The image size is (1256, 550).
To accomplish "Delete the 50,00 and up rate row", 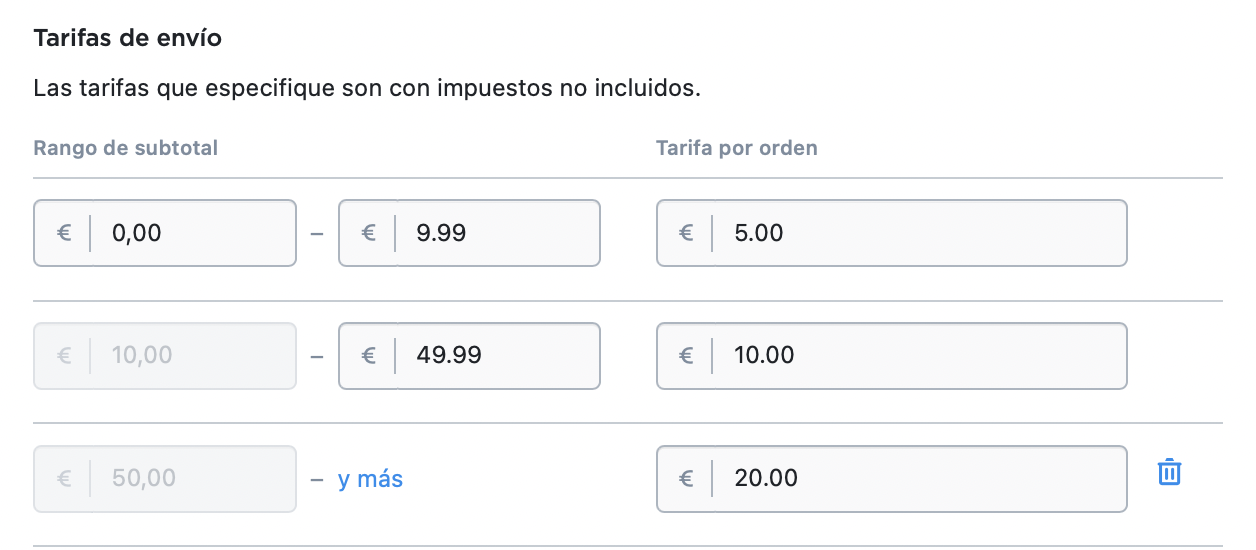I will 1169,472.
